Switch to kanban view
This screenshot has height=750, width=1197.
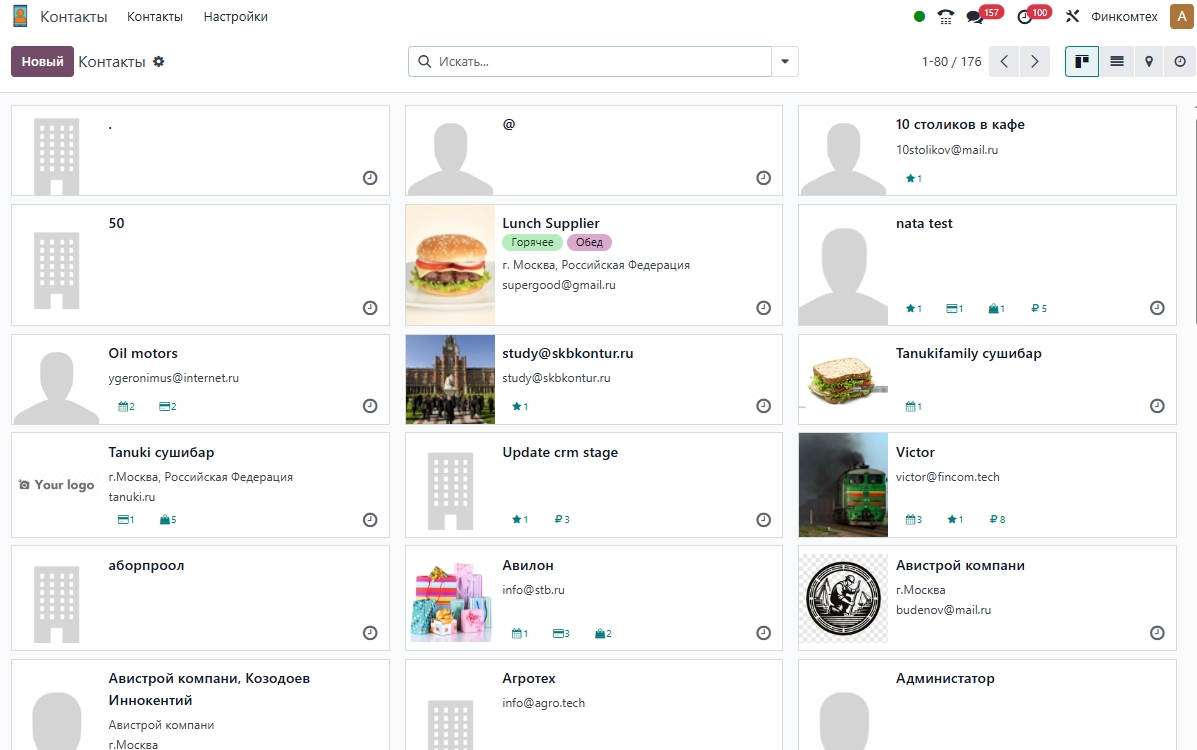pyautogui.click(x=1082, y=62)
